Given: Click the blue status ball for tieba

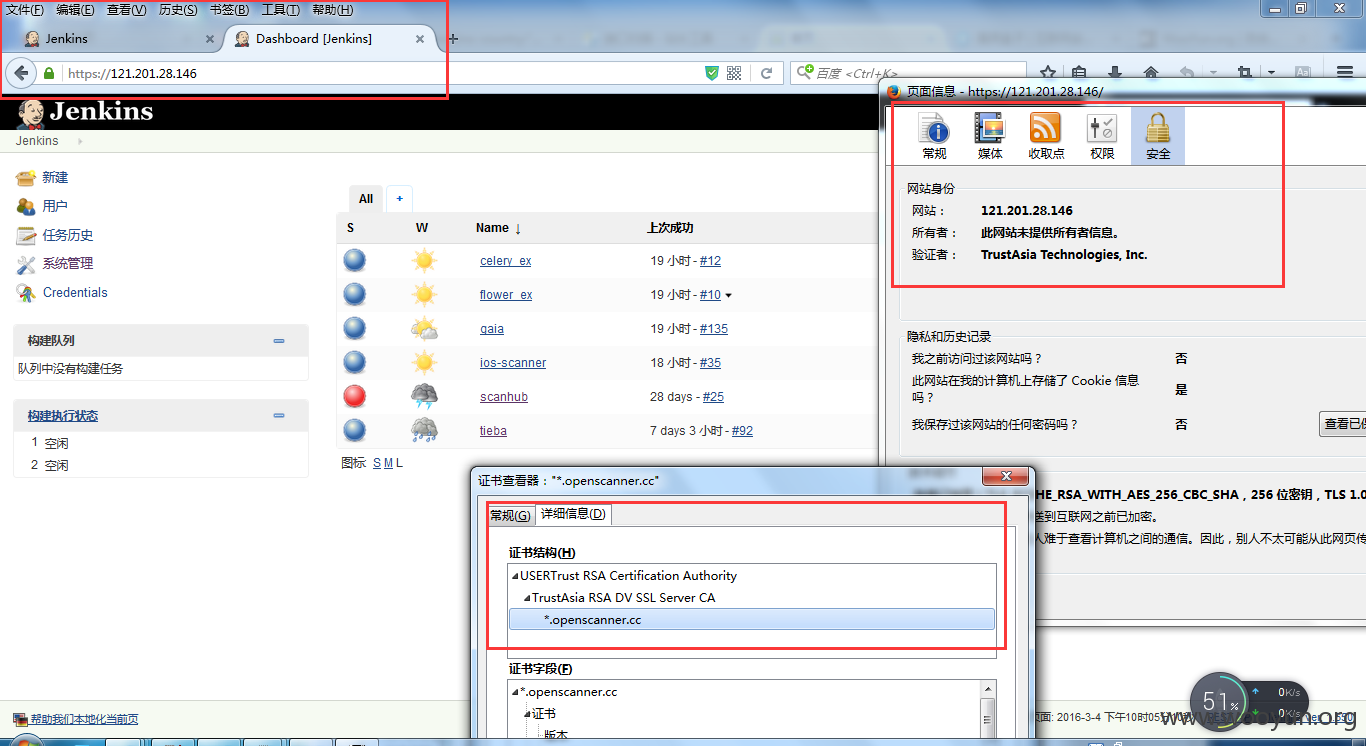Looking at the screenshot, I should 355,430.
